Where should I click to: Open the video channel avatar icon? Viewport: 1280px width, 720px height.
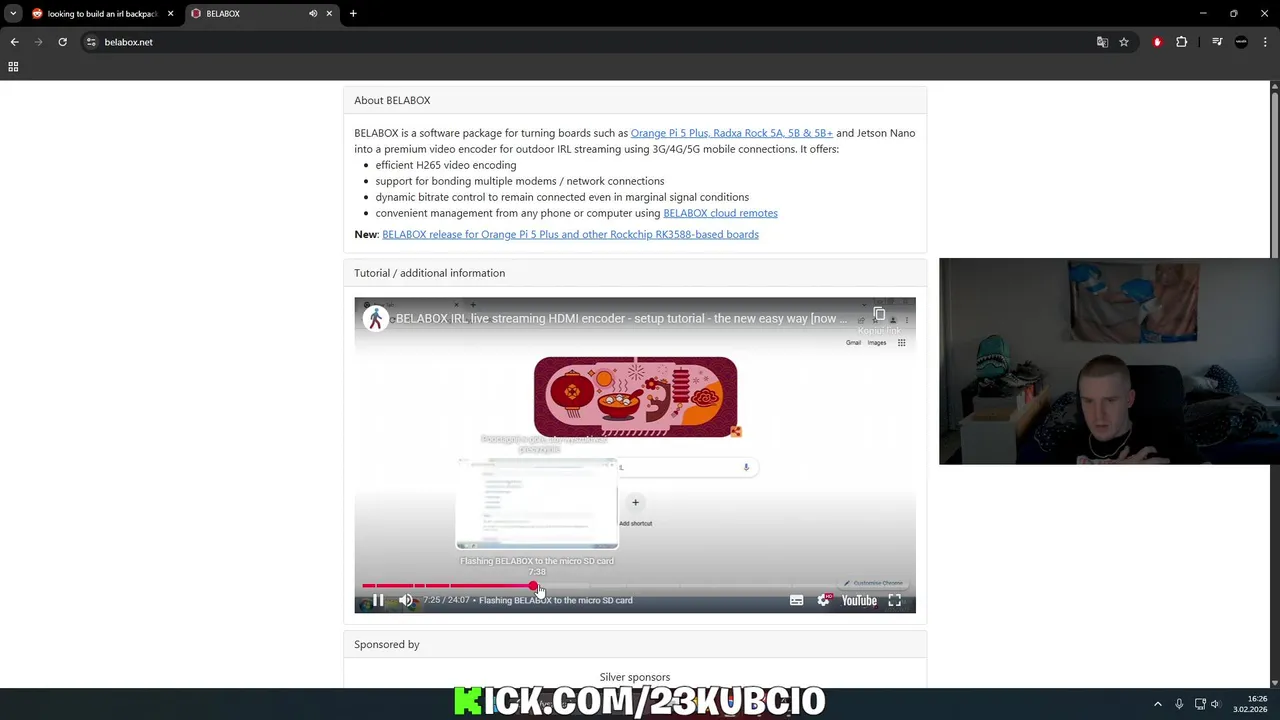click(376, 318)
